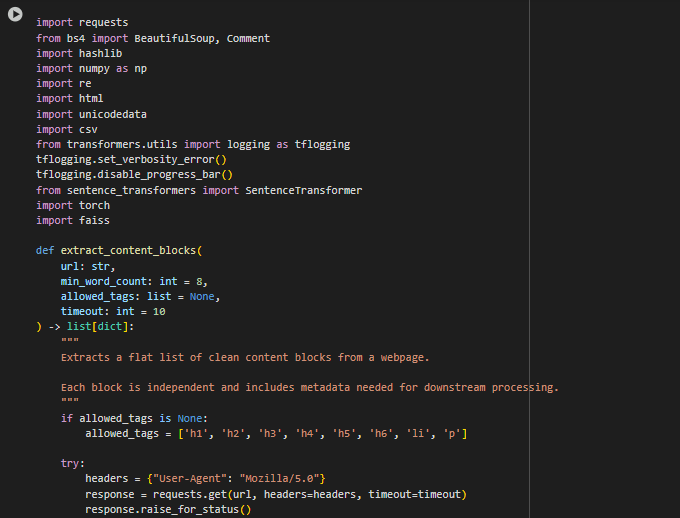
Task: Click the line 'import re'
Action: pos(64,83)
